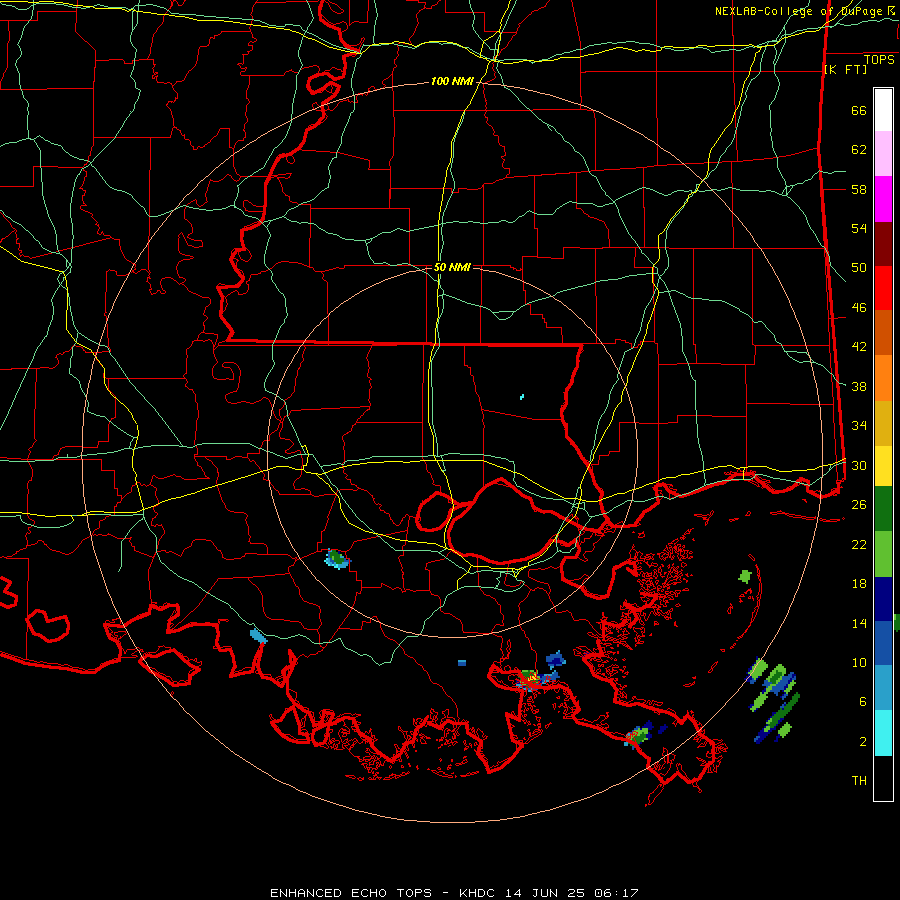Click the bright red legend band
This screenshot has height=900, width=900.
point(883,288)
